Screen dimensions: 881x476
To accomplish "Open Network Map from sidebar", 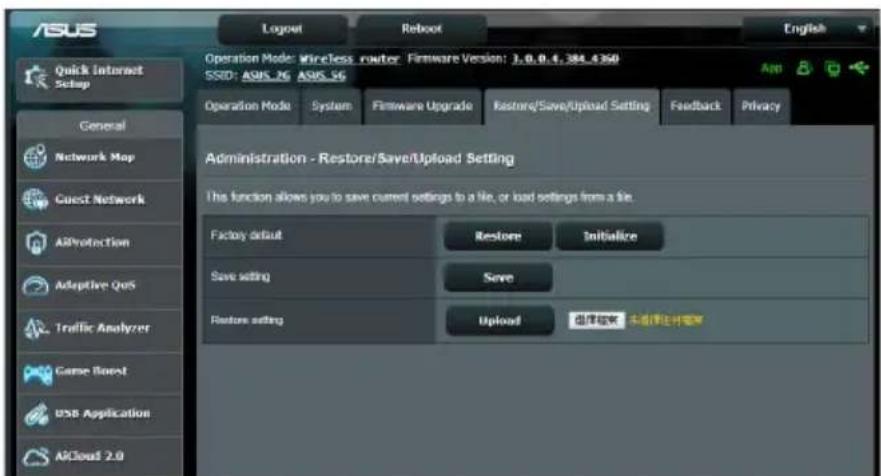I will 100,158.
